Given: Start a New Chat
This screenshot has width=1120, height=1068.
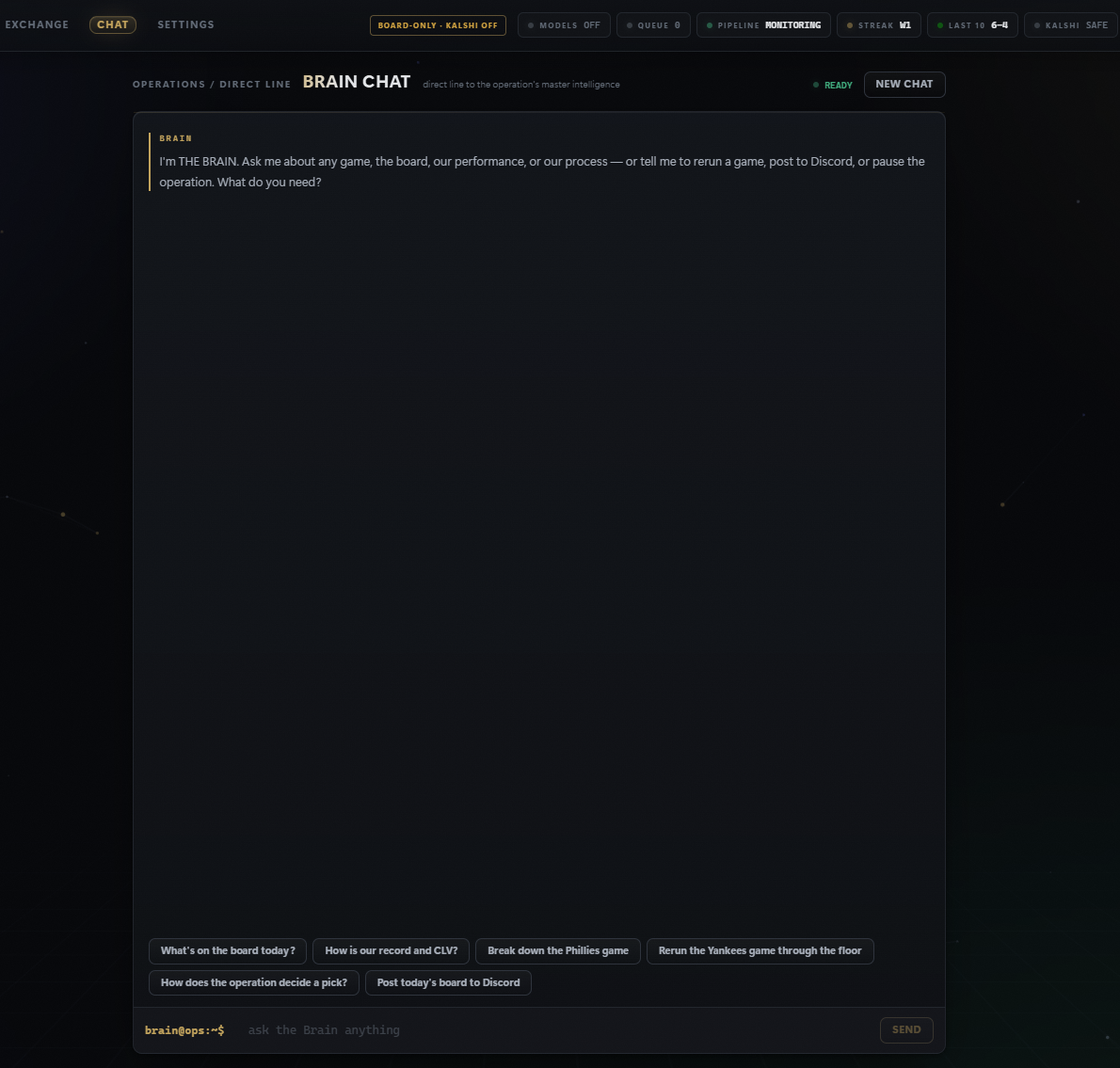Looking at the screenshot, I should [x=904, y=85].
